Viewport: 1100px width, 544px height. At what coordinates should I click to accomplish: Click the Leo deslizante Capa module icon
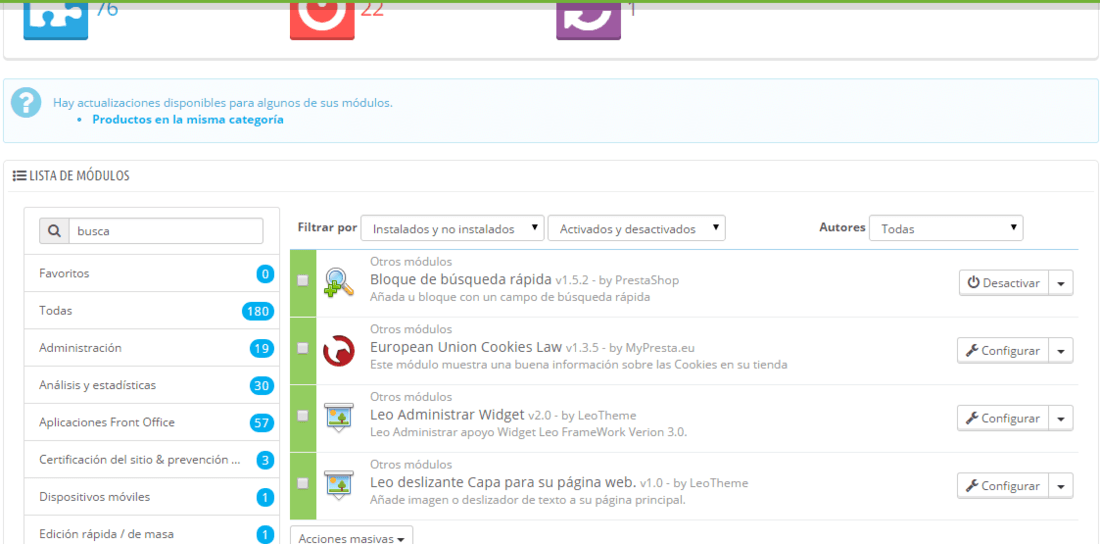339,486
